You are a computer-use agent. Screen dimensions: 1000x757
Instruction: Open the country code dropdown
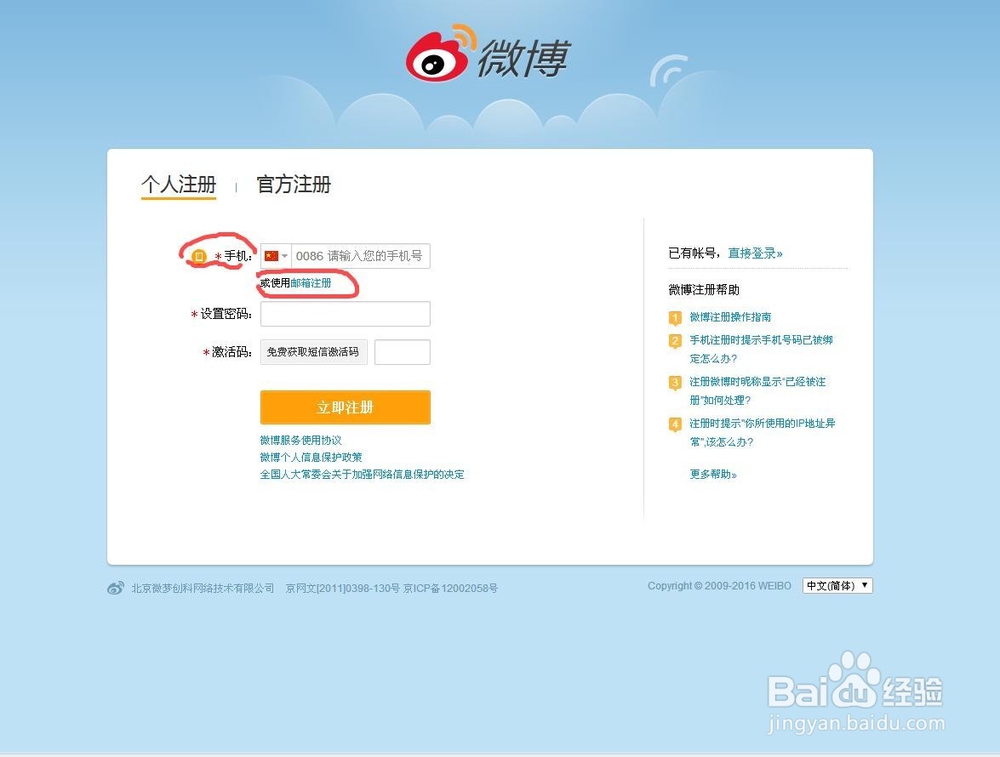click(284, 255)
